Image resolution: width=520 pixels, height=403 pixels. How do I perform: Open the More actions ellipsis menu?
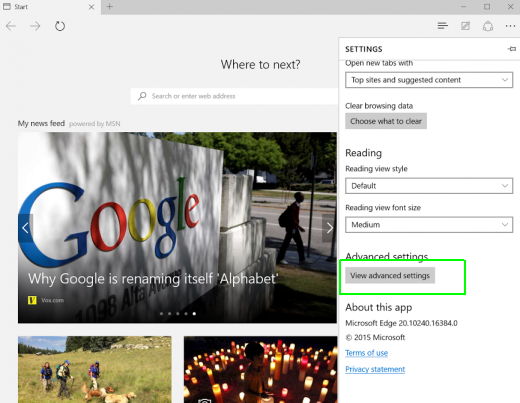point(510,26)
